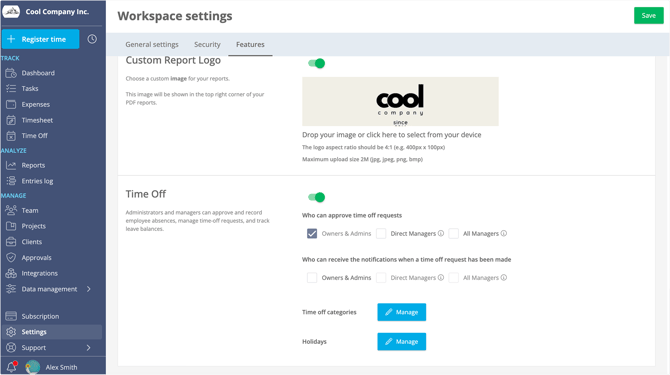This screenshot has height=375, width=670.
Task: Click 'Drop your image or click here' text
Action: coord(391,135)
